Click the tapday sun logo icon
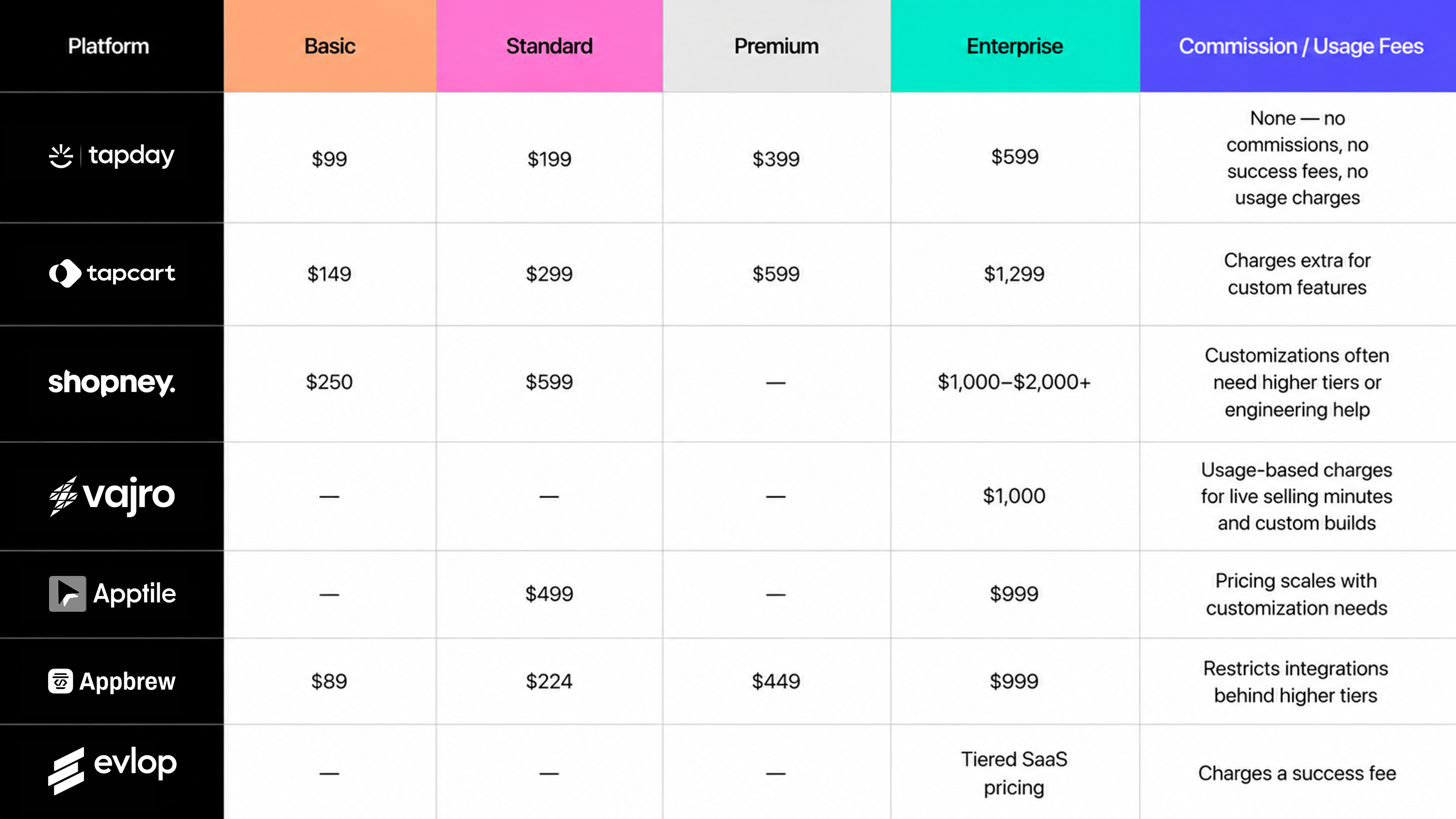Image resolution: width=1456 pixels, height=819 pixels. tap(61, 156)
